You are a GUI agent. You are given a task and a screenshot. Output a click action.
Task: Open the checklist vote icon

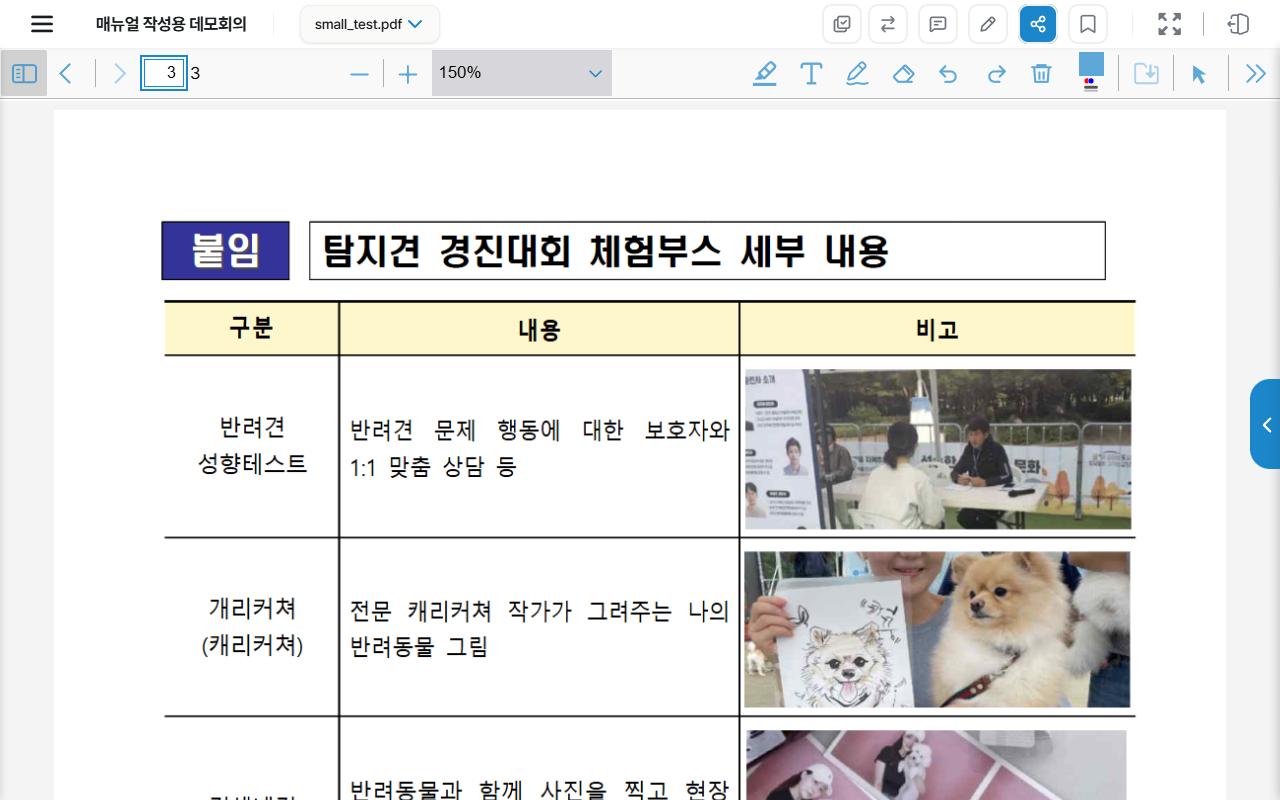842,24
